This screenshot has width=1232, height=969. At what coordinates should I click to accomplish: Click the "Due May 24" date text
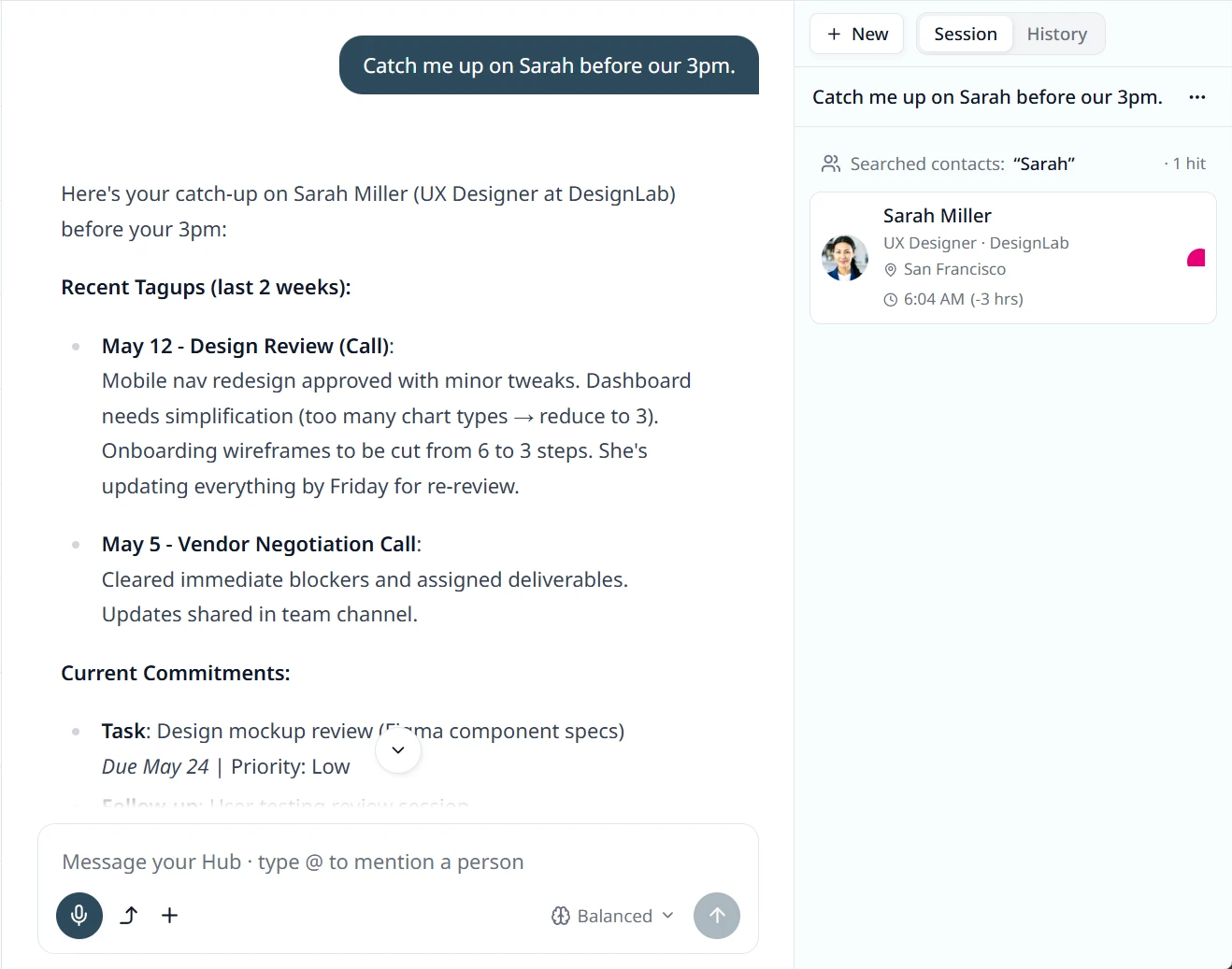155,766
